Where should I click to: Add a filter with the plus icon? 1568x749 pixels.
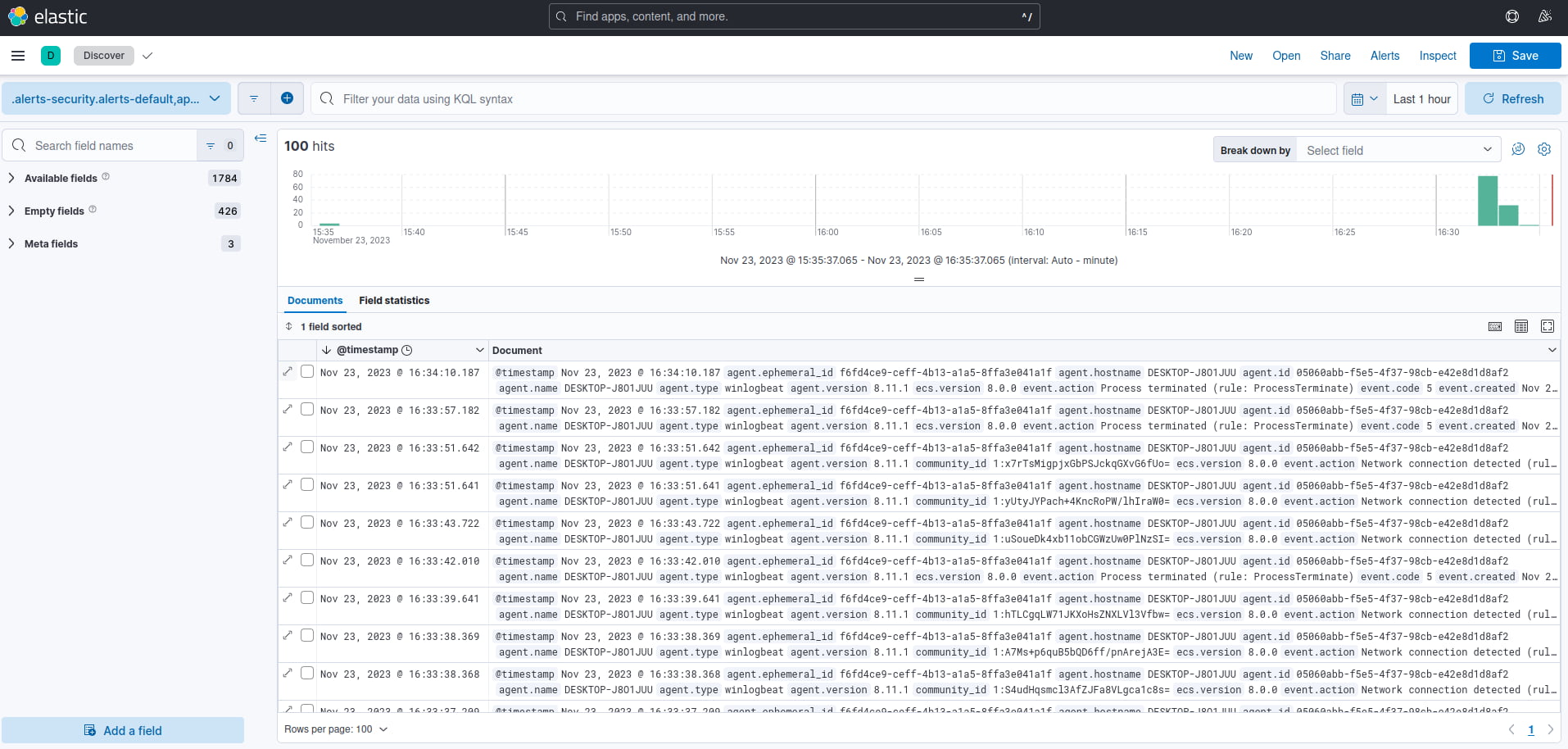[288, 98]
